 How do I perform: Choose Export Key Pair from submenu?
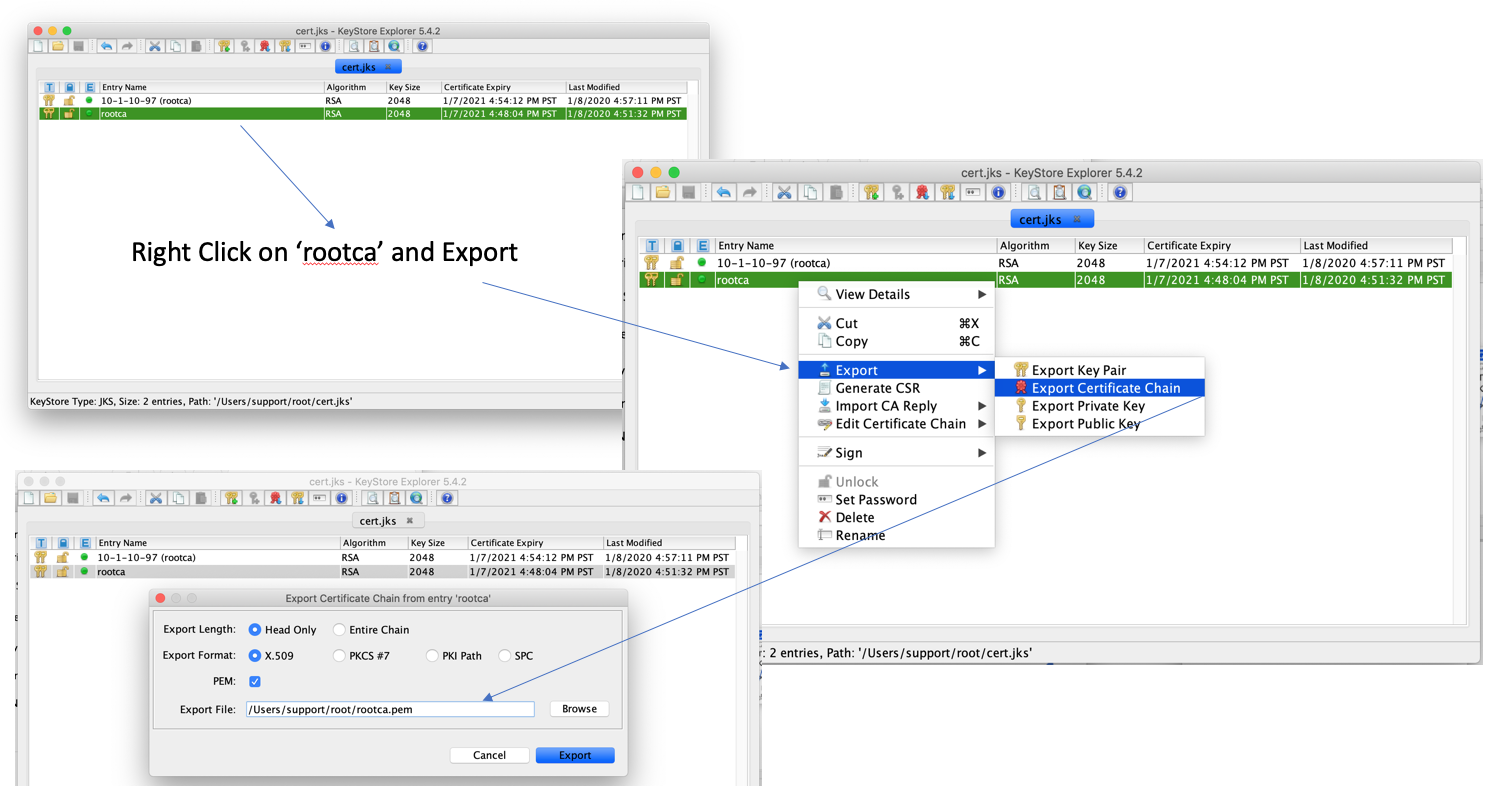[x=1100, y=370]
